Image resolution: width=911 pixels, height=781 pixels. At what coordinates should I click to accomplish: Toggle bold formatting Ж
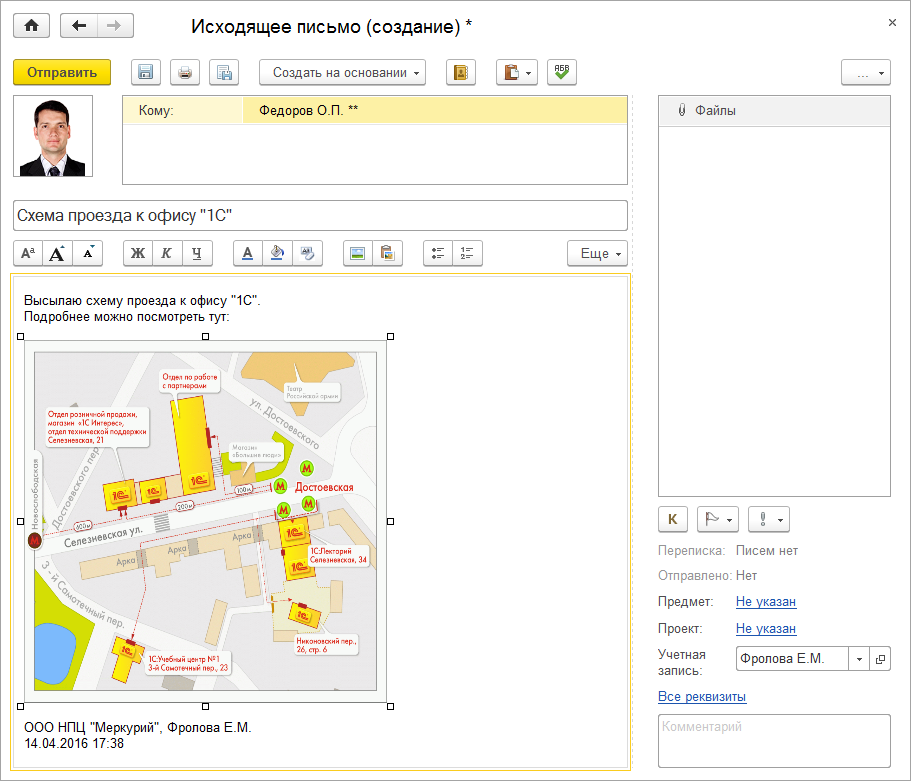click(138, 253)
